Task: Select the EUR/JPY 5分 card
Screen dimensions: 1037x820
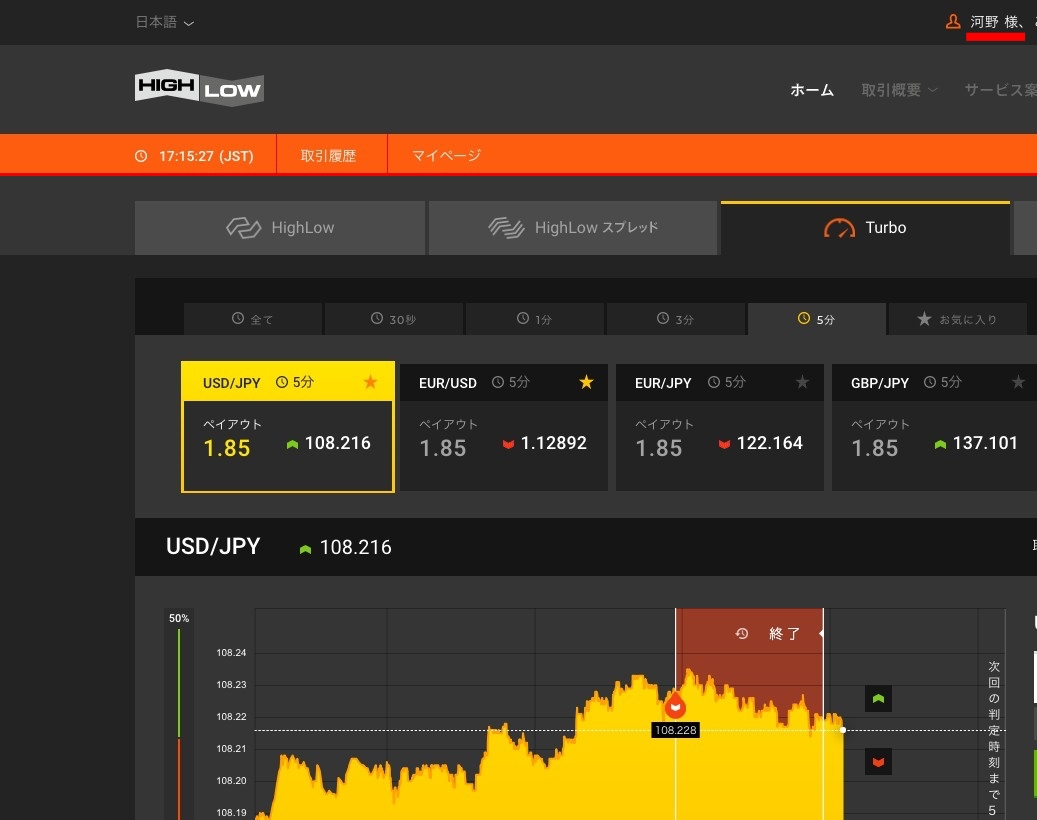Action: pyautogui.click(x=720, y=427)
